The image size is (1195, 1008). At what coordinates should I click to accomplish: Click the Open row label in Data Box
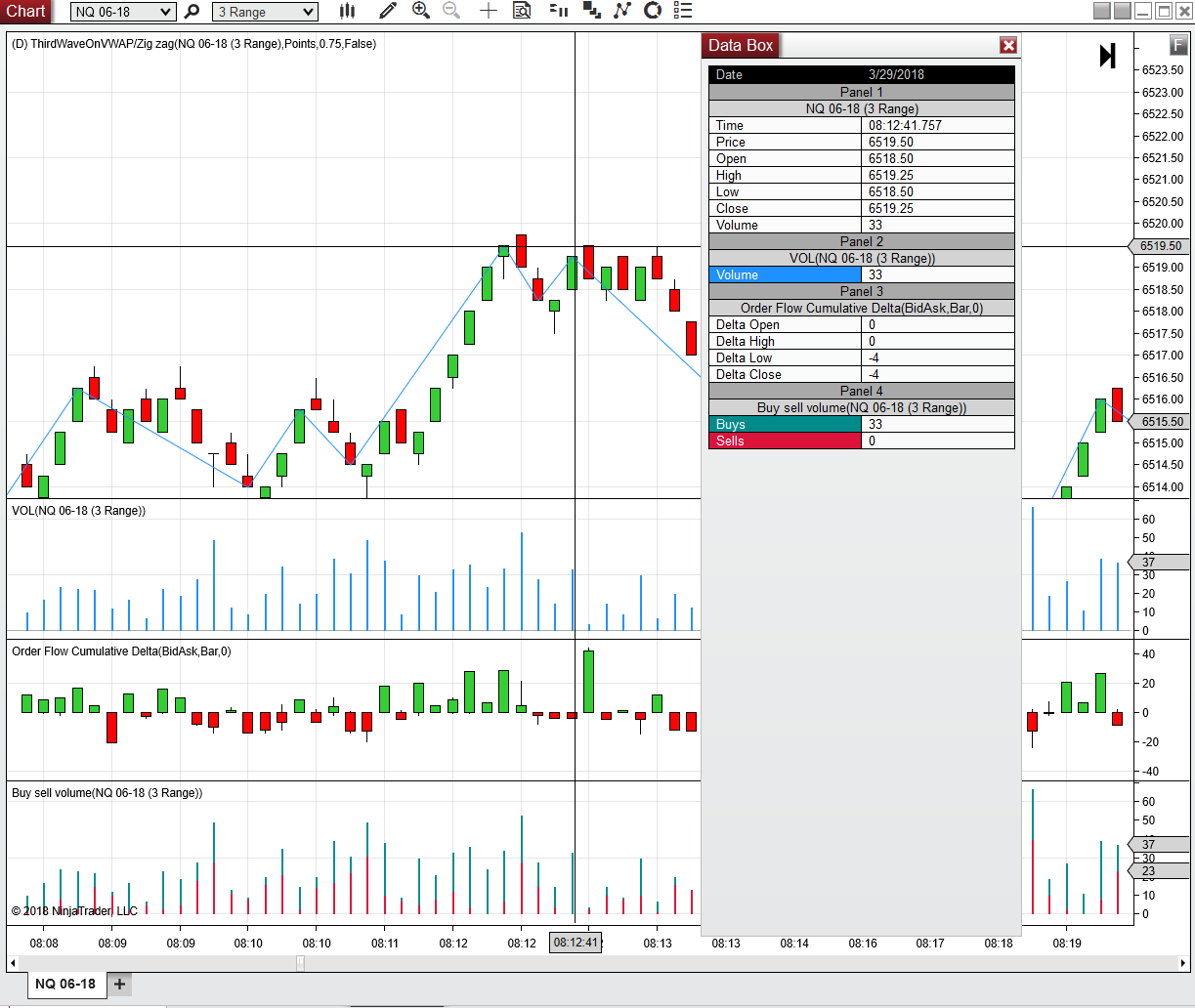coord(731,158)
